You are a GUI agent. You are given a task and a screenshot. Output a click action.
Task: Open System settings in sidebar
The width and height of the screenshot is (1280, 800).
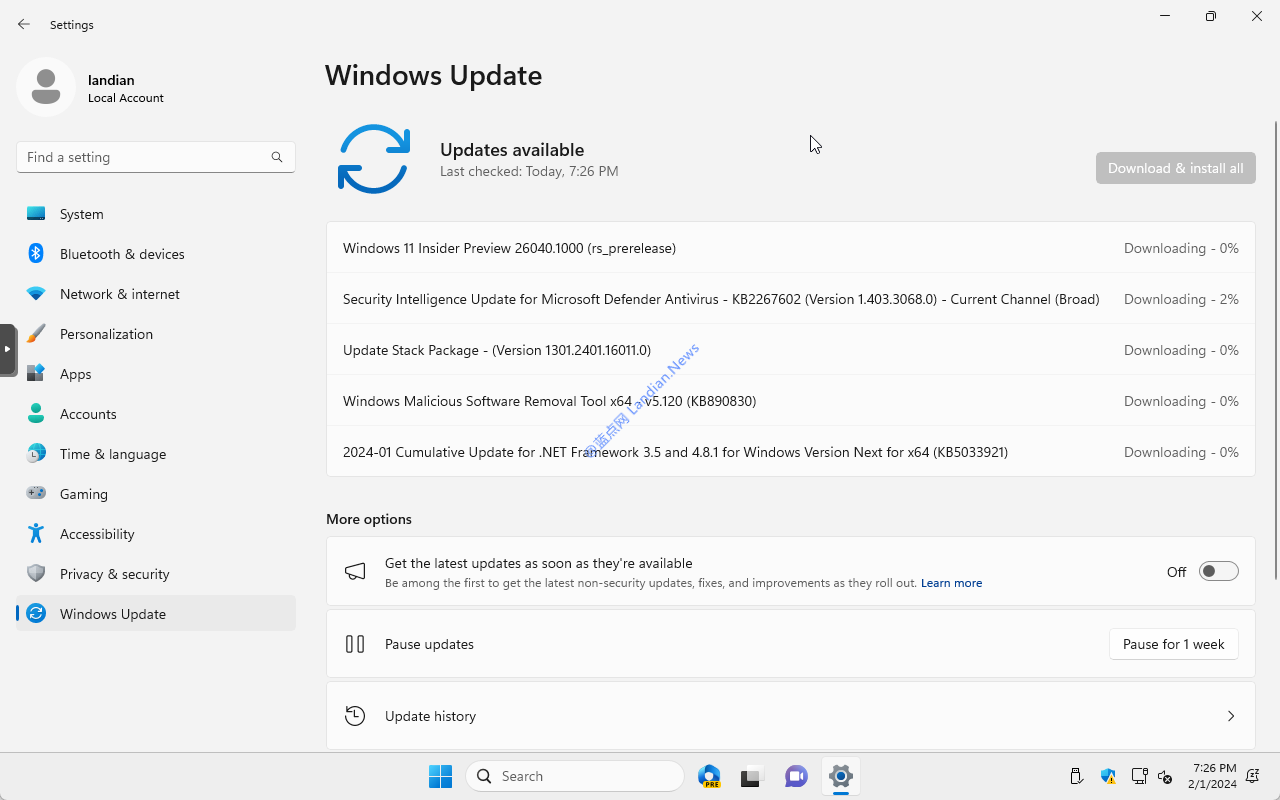tap(156, 214)
